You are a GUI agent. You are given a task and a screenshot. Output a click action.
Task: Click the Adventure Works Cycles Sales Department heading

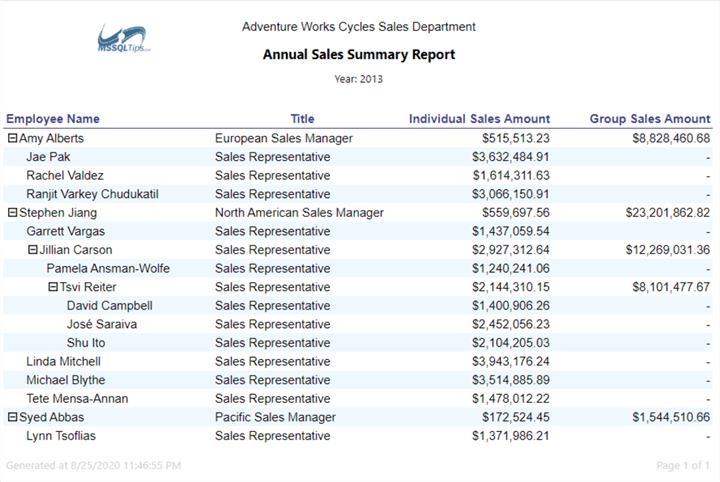click(359, 27)
